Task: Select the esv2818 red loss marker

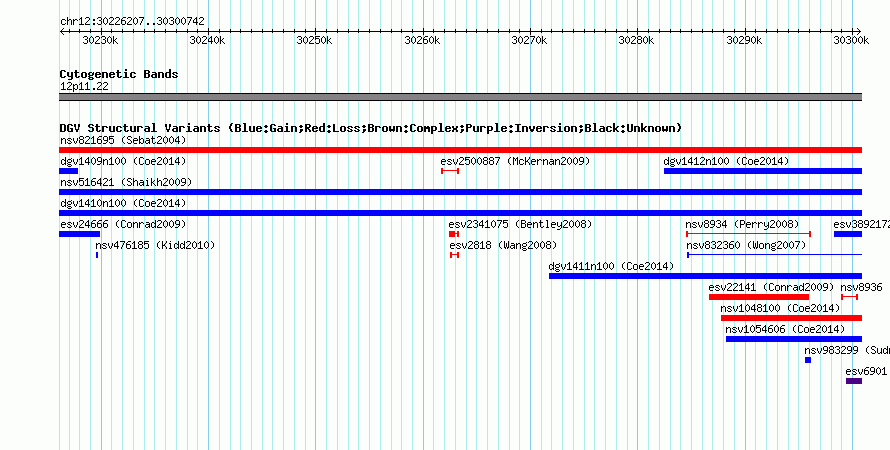Action: (x=454, y=255)
